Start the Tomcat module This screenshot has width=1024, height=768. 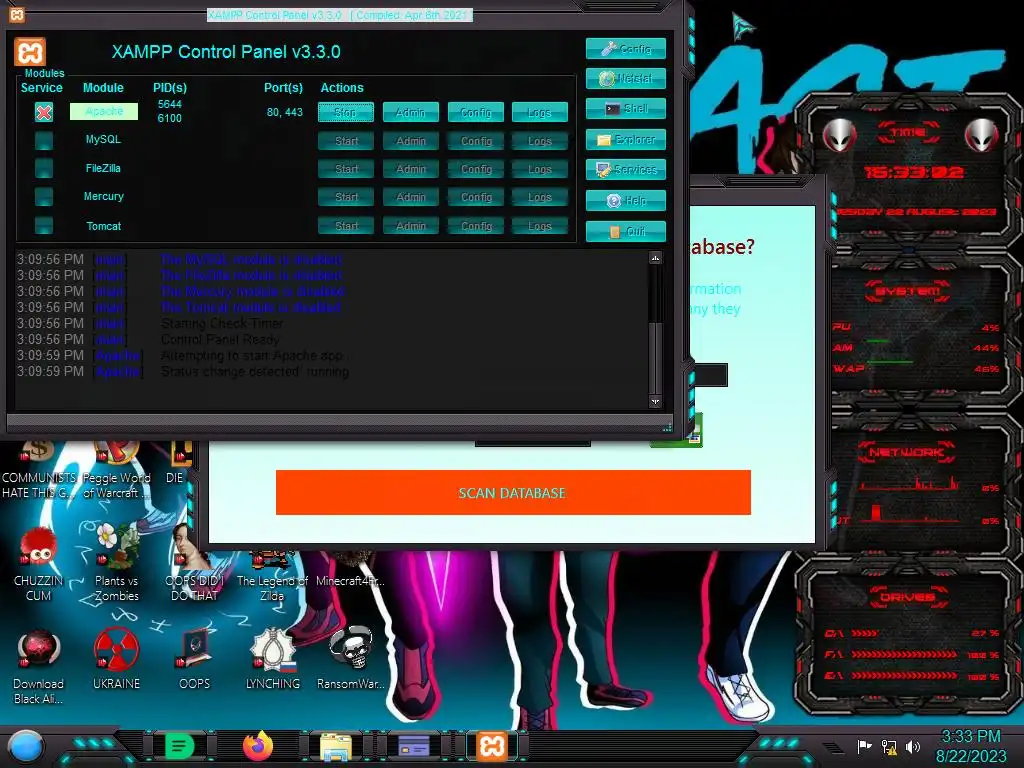[x=345, y=226]
